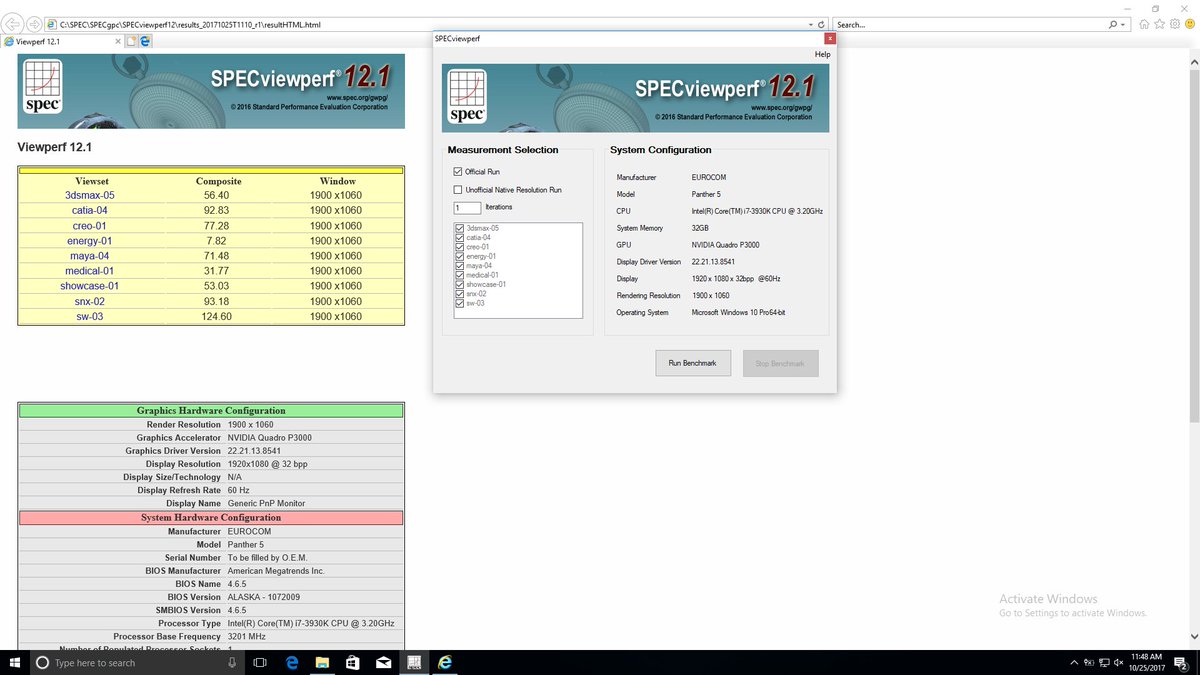Open the showcase-01 viewset link in results table
This screenshot has width=1200, height=675.
(90, 286)
